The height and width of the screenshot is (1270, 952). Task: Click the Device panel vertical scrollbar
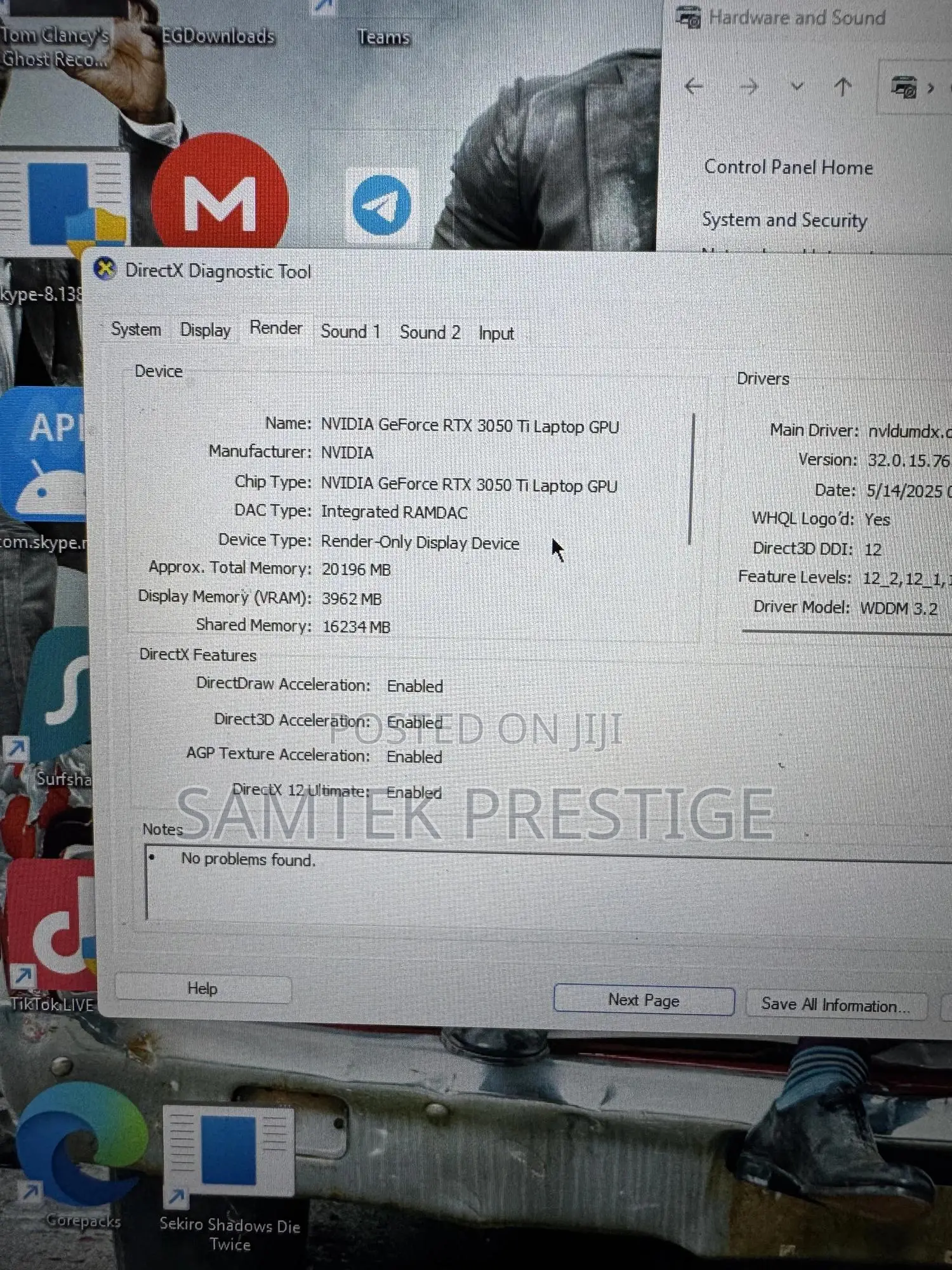tap(692, 479)
